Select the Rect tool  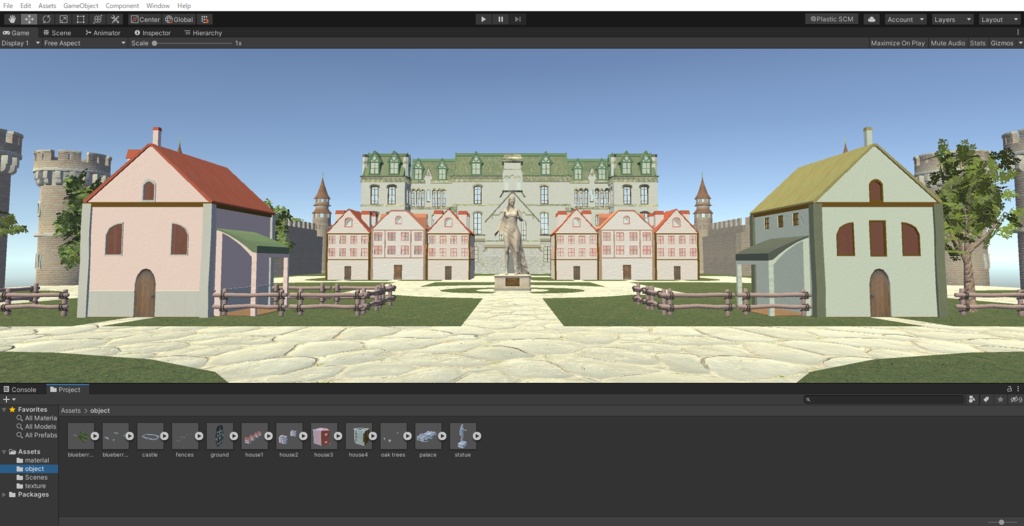point(80,20)
